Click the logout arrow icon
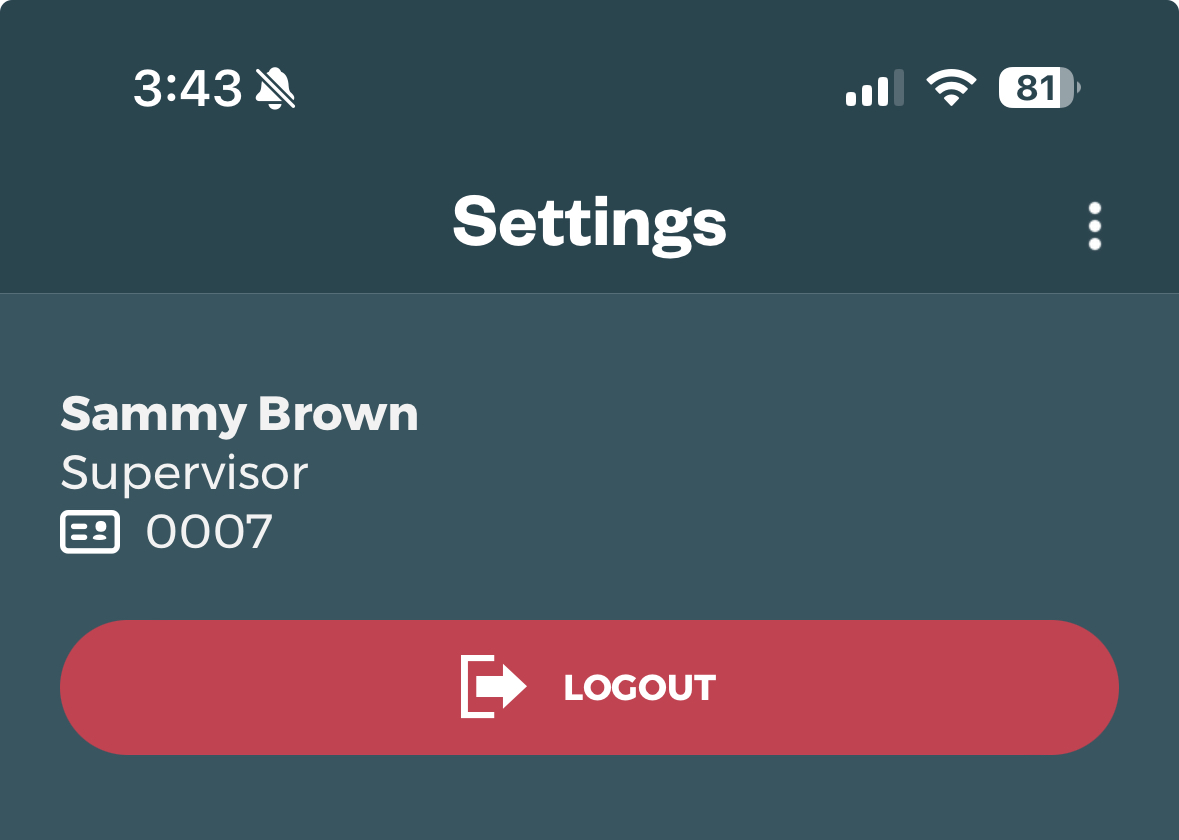This screenshot has width=1179, height=840. click(493, 687)
